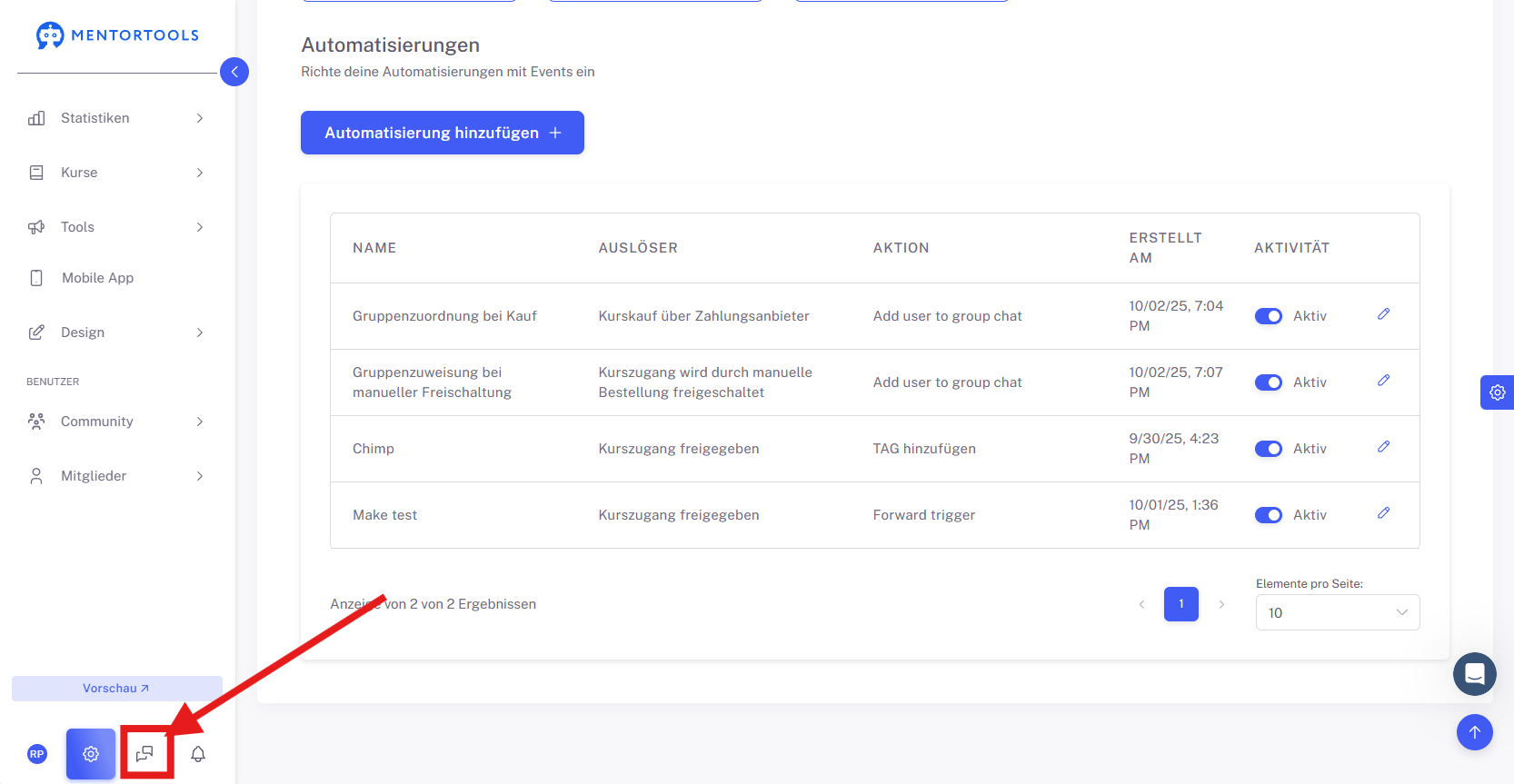Click the Statistiken bar chart icon
This screenshot has width=1514, height=784.
coord(36,118)
